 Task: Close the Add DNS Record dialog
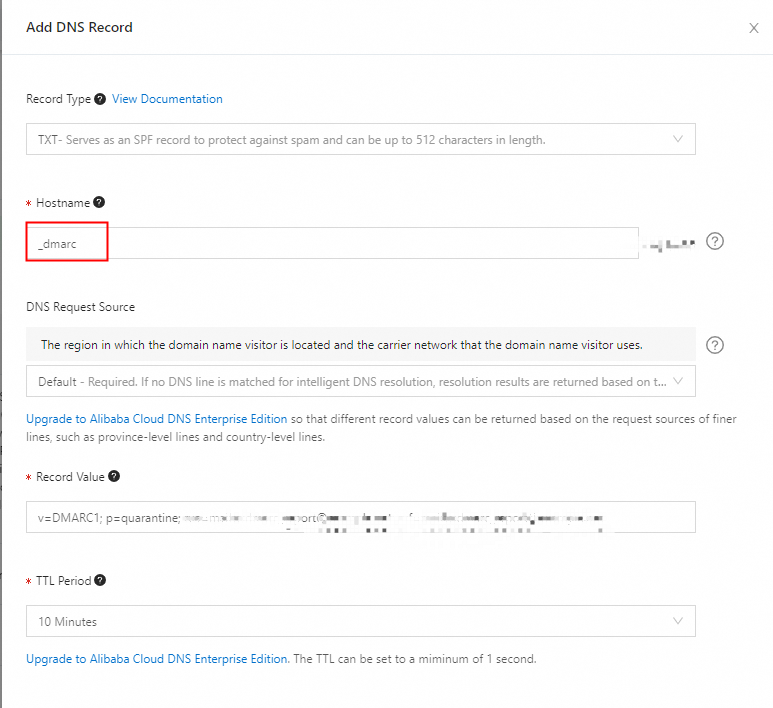754,28
